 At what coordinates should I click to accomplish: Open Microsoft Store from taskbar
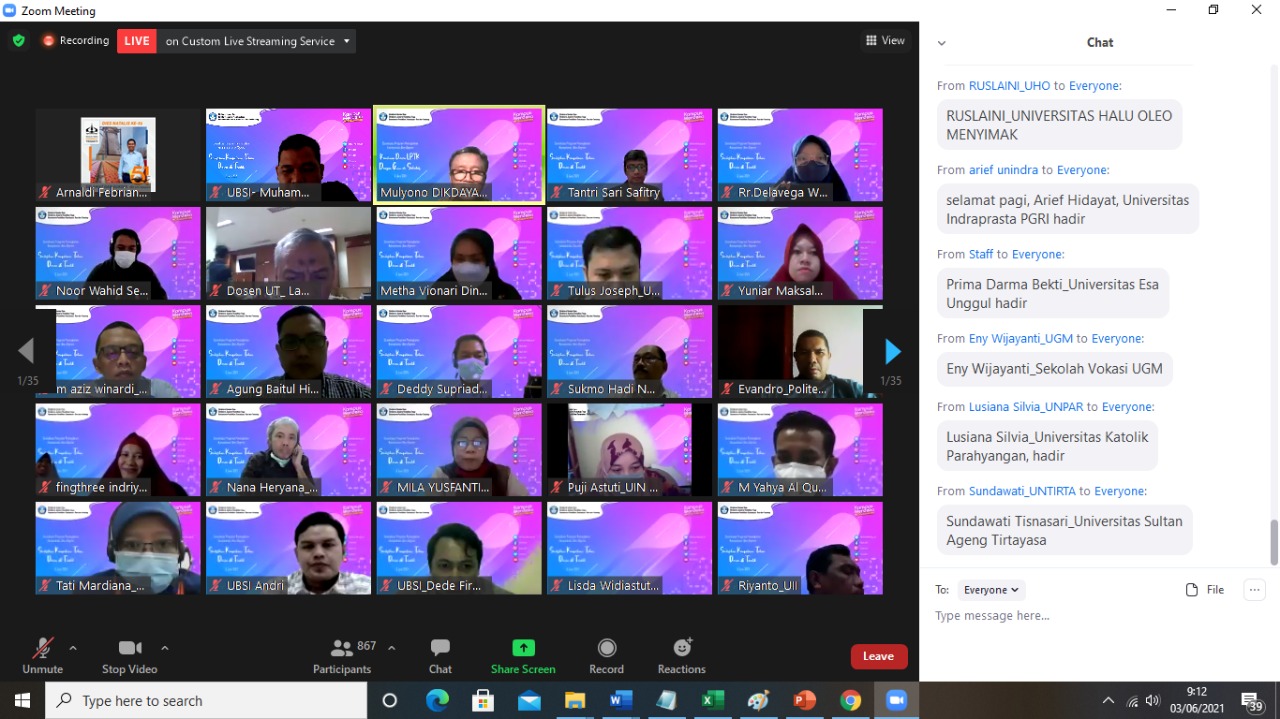(483, 700)
